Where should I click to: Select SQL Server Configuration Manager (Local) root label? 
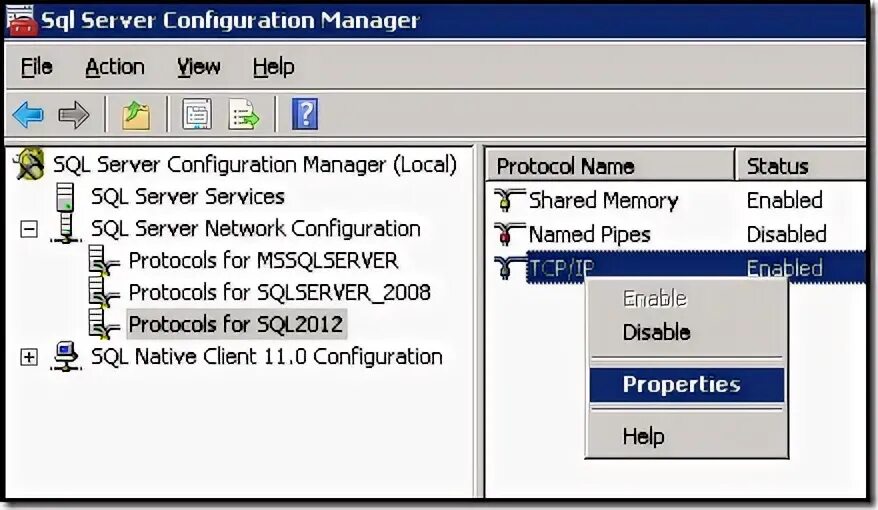coord(255,165)
